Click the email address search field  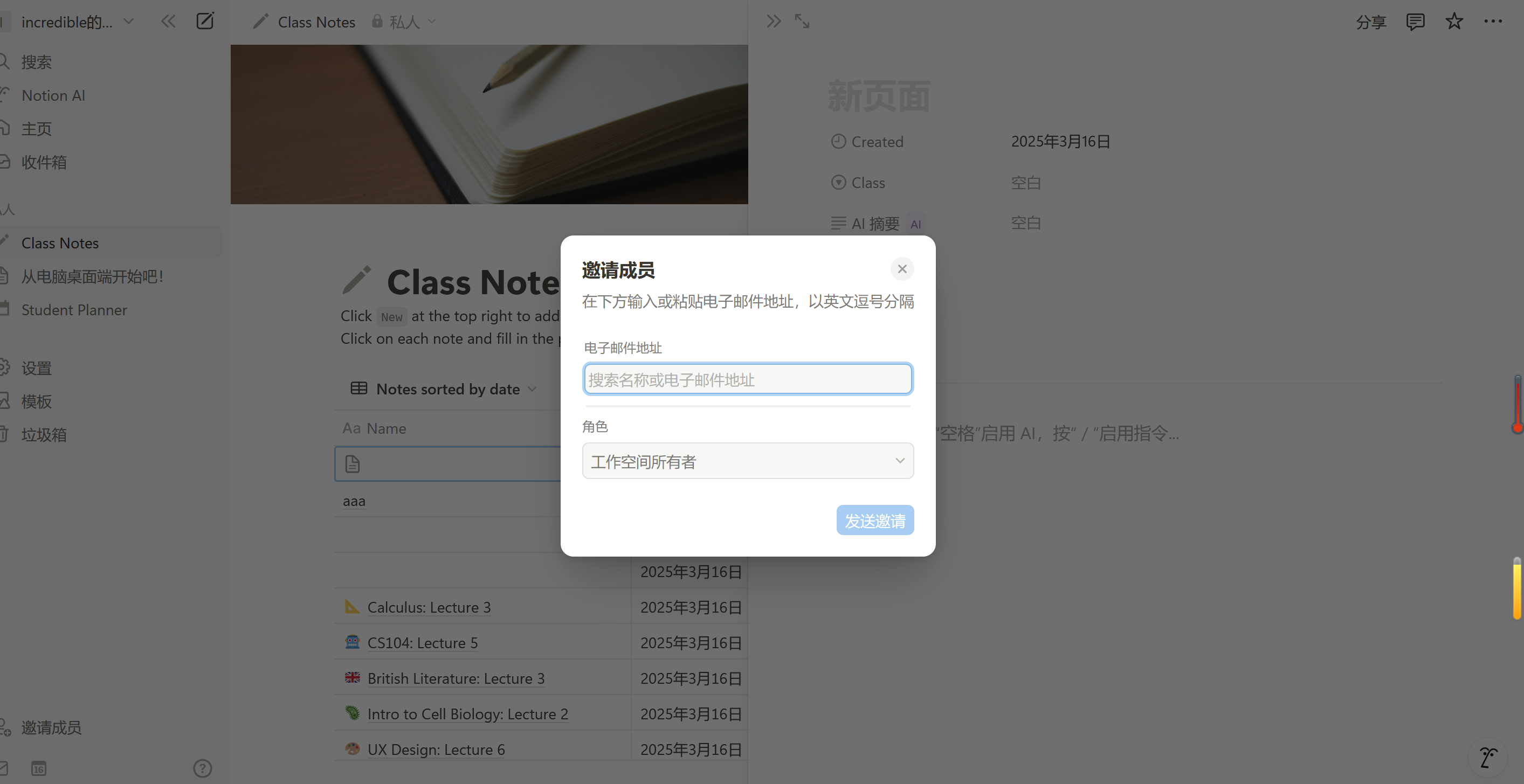pyautogui.click(x=747, y=379)
